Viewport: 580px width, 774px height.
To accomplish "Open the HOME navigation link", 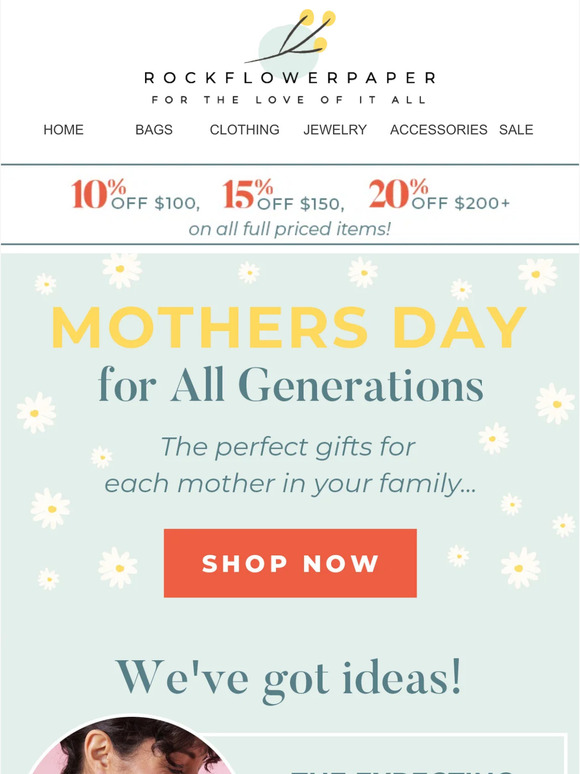I will coord(63,129).
